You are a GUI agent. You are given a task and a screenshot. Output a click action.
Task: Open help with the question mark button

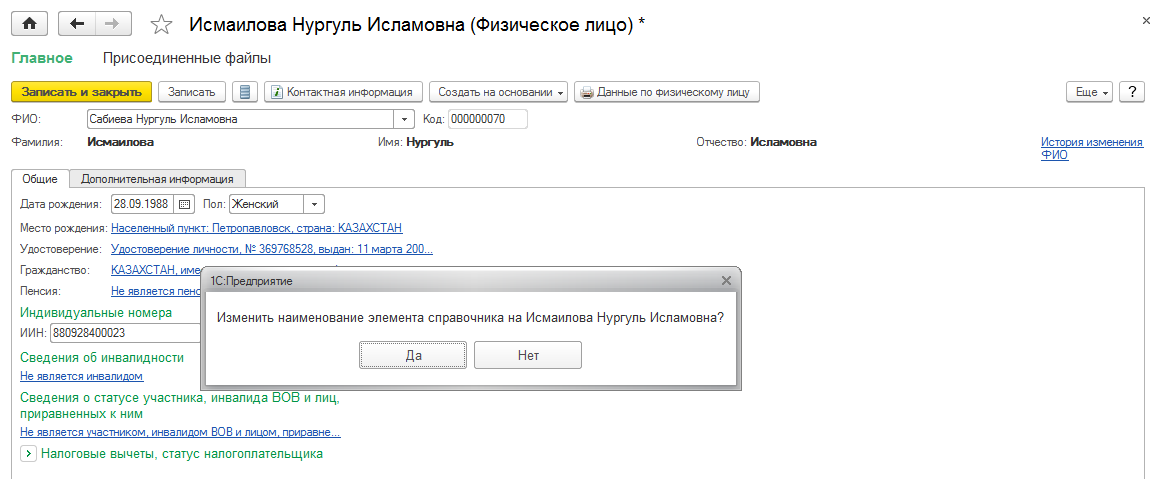[x=1132, y=92]
